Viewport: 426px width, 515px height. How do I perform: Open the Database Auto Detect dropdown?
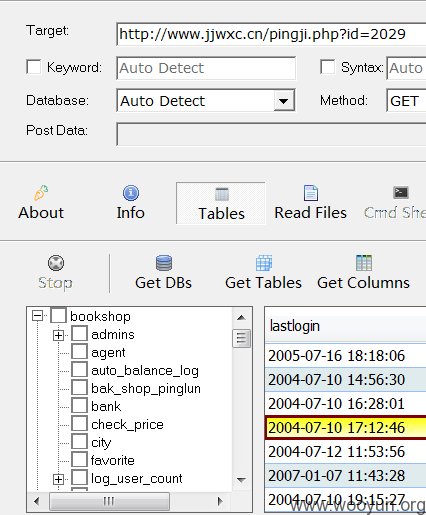pyautogui.click(x=284, y=100)
